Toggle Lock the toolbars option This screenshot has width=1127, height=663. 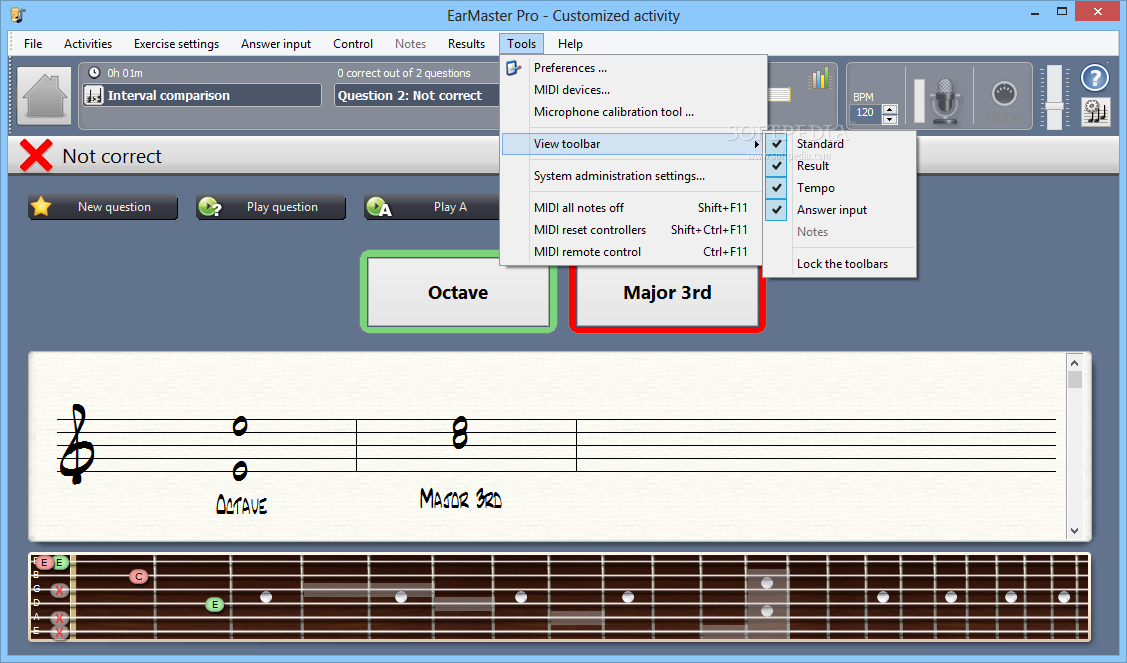click(x=842, y=264)
